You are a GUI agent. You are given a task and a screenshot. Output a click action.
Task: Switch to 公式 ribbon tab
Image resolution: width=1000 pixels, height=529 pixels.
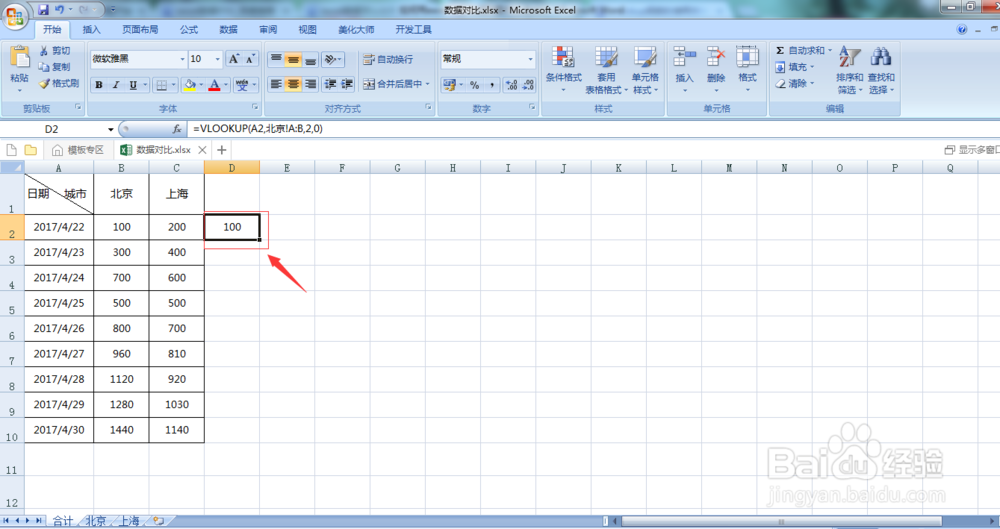click(189, 29)
